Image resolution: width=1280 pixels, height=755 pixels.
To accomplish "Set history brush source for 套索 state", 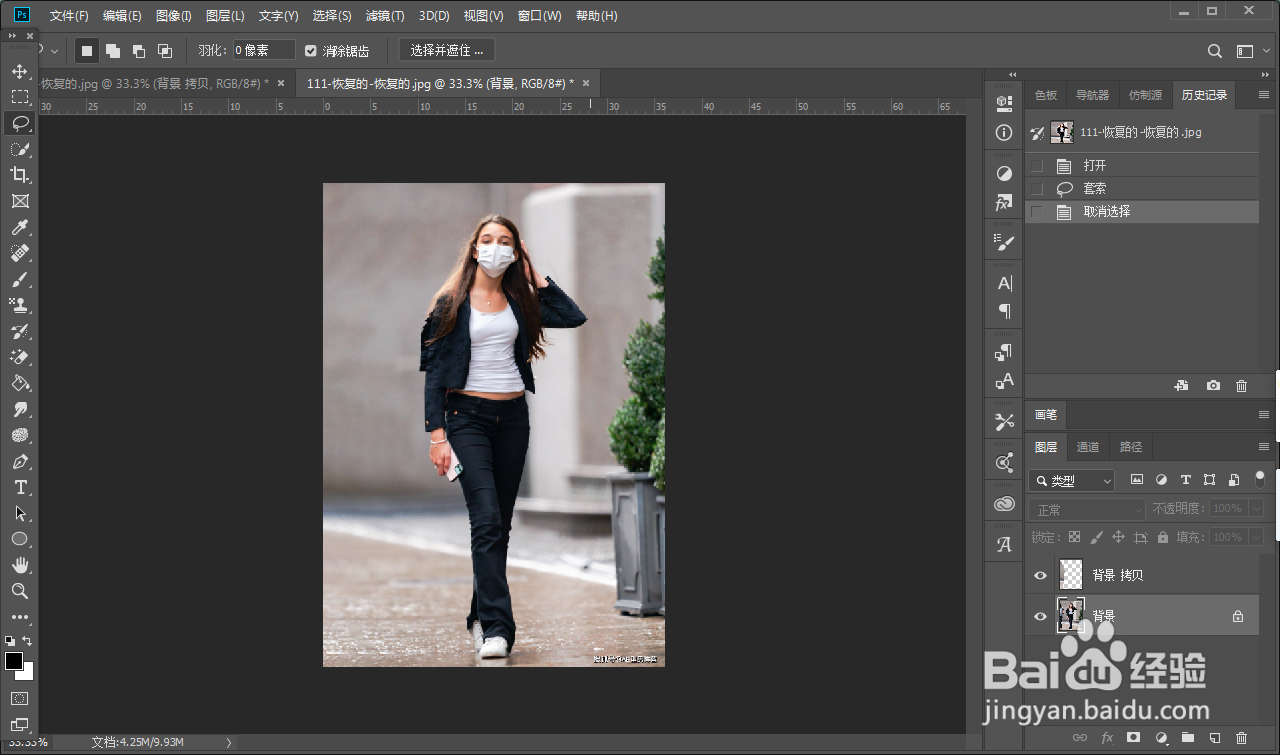I will point(1037,188).
